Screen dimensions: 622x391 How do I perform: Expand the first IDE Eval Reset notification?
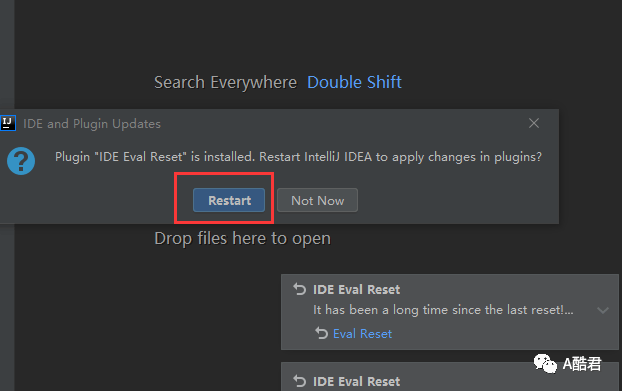(603, 310)
